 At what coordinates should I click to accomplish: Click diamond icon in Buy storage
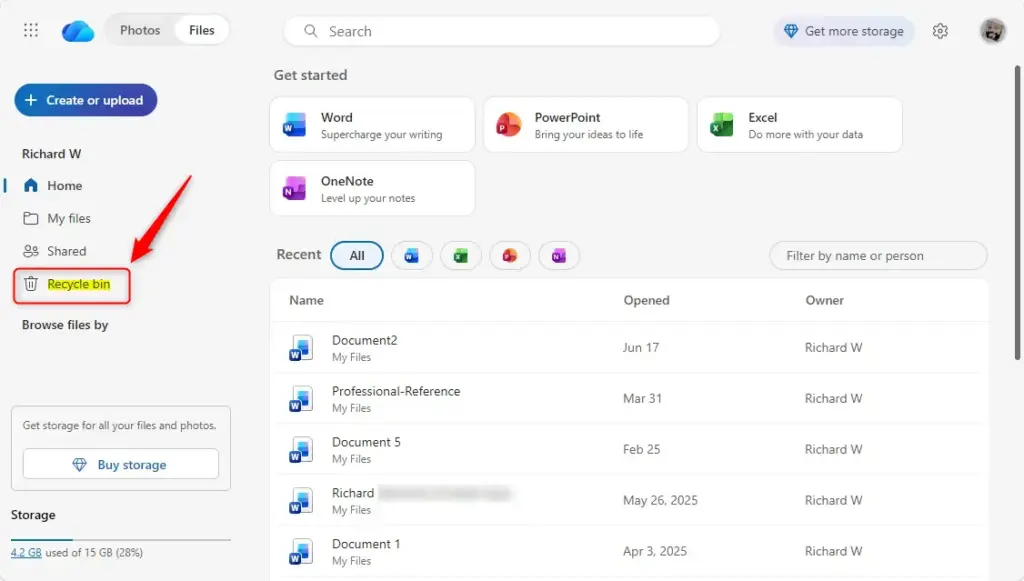pyautogui.click(x=80, y=464)
